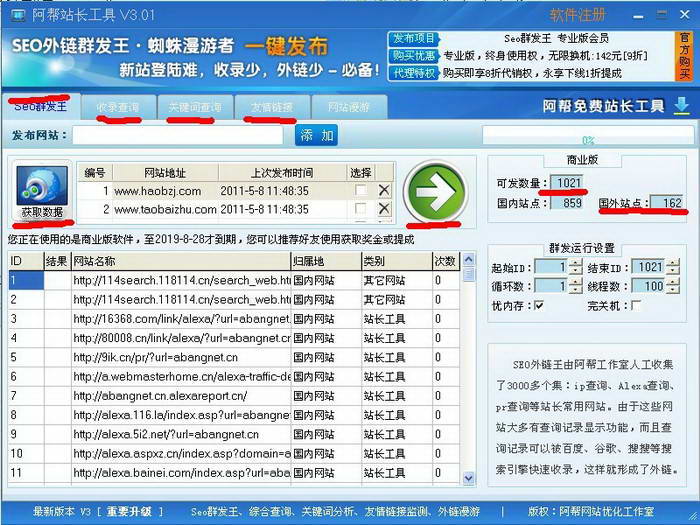The height and width of the screenshot is (525, 700).
Task: Start publishing with the green arrow button
Action: [x=436, y=192]
